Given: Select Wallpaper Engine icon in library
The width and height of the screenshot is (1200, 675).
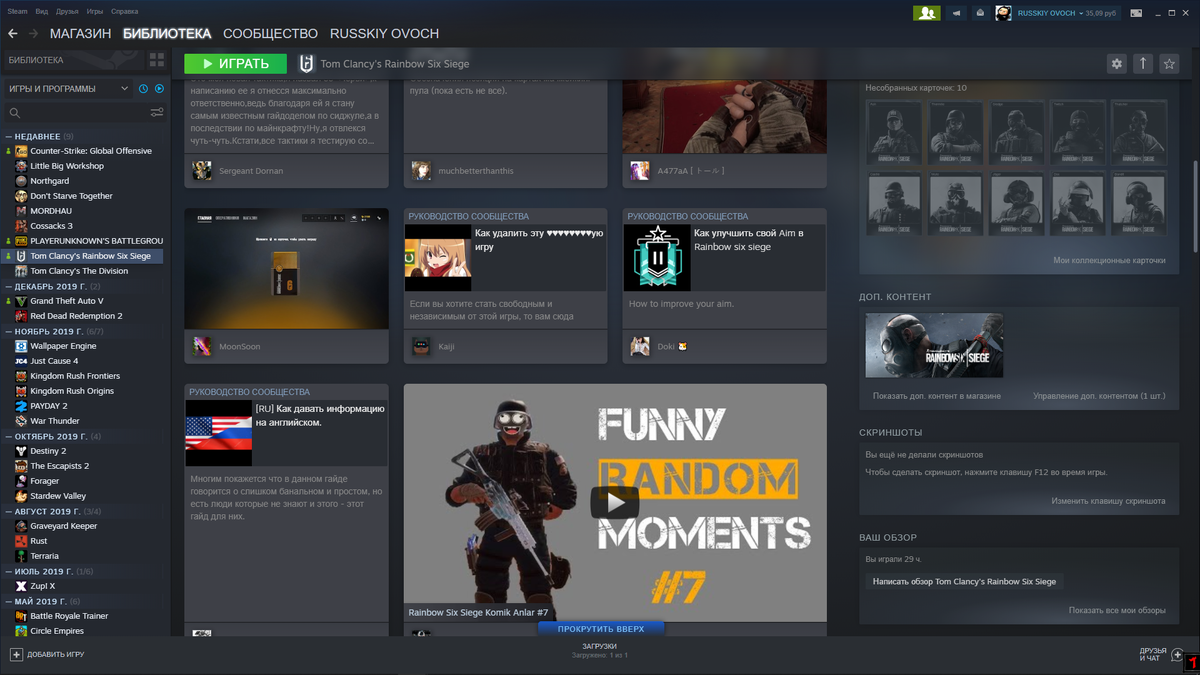Looking at the screenshot, I should click(21, 346).
